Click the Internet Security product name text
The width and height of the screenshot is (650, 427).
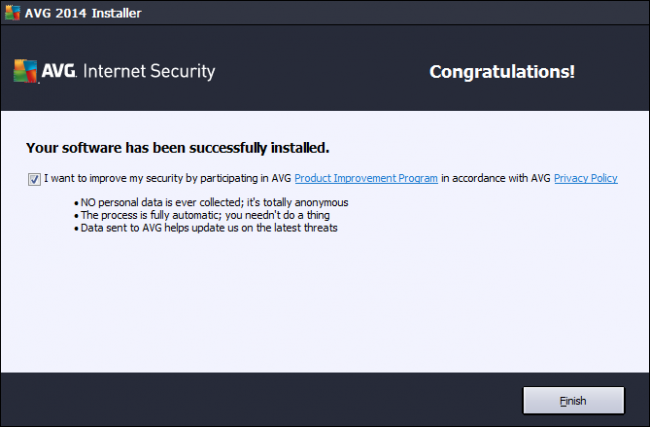point(149,72)
